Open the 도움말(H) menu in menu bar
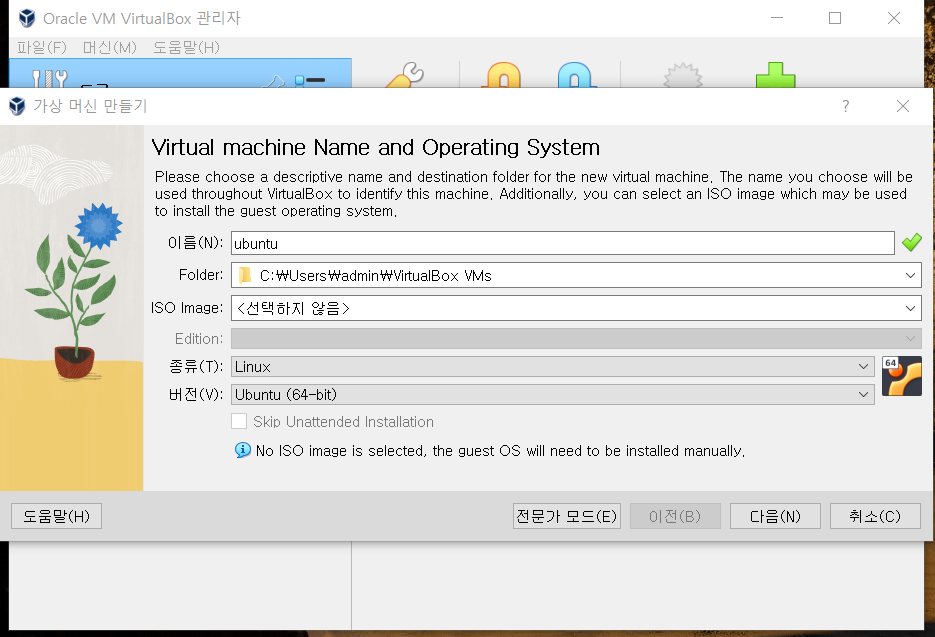This screenshot has height=637, width=935. click(x=186, y=47)
